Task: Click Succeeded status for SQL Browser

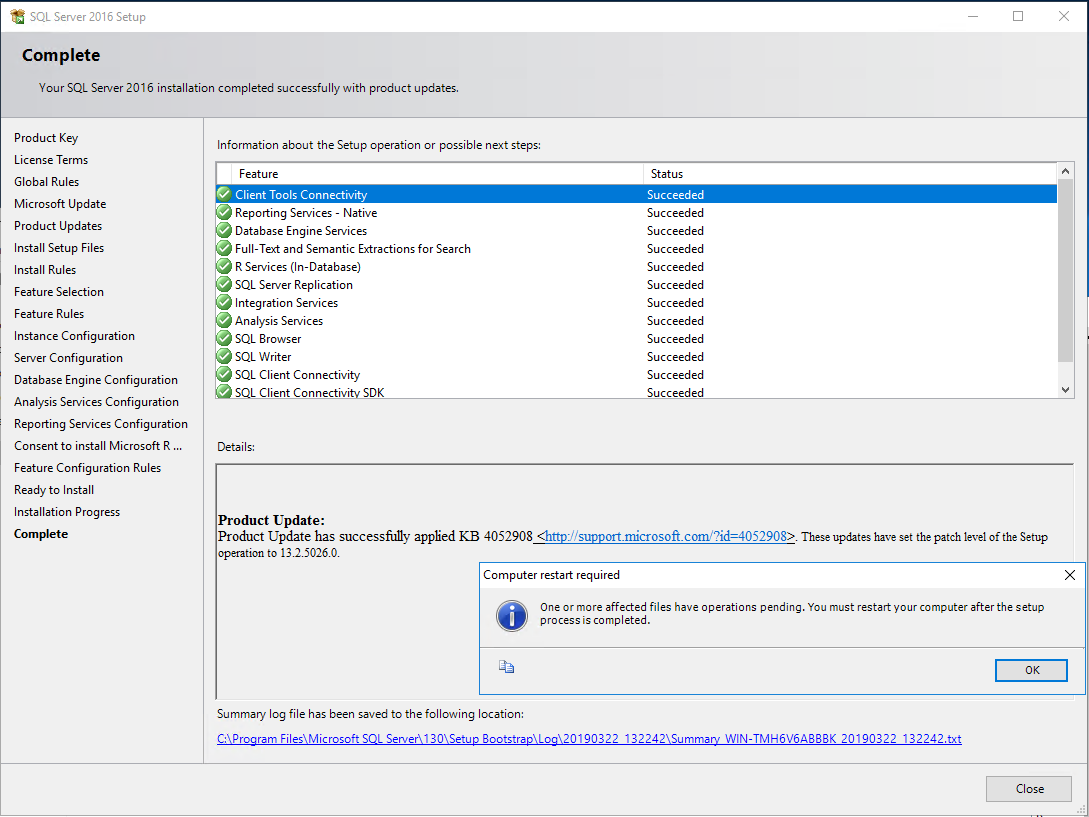Action: [x=675, y=339]
